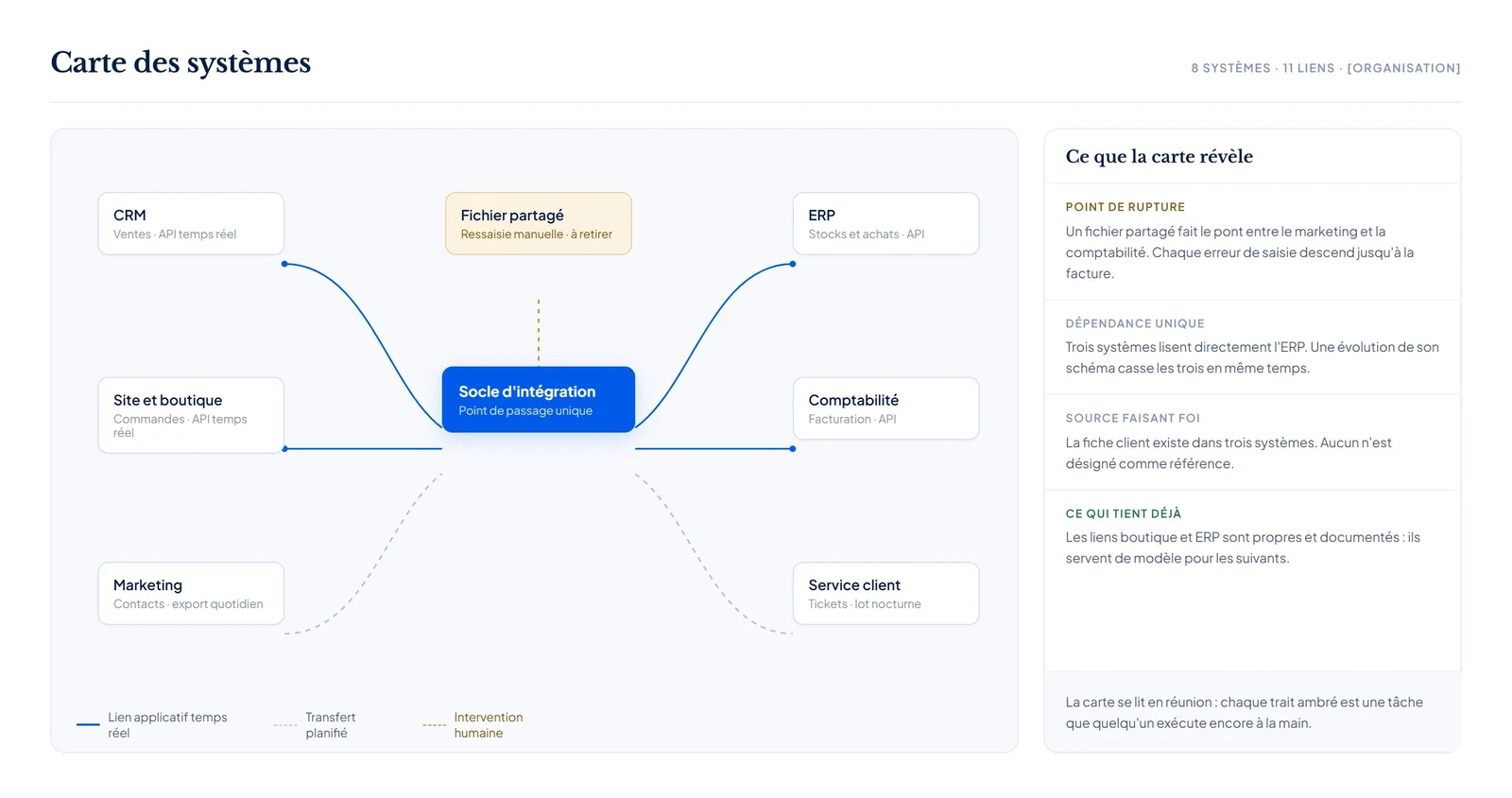Click paragraph starting 'Trois systèmes lisent'
This screenshot has height=798, width=1512.
pos(1252,357)
